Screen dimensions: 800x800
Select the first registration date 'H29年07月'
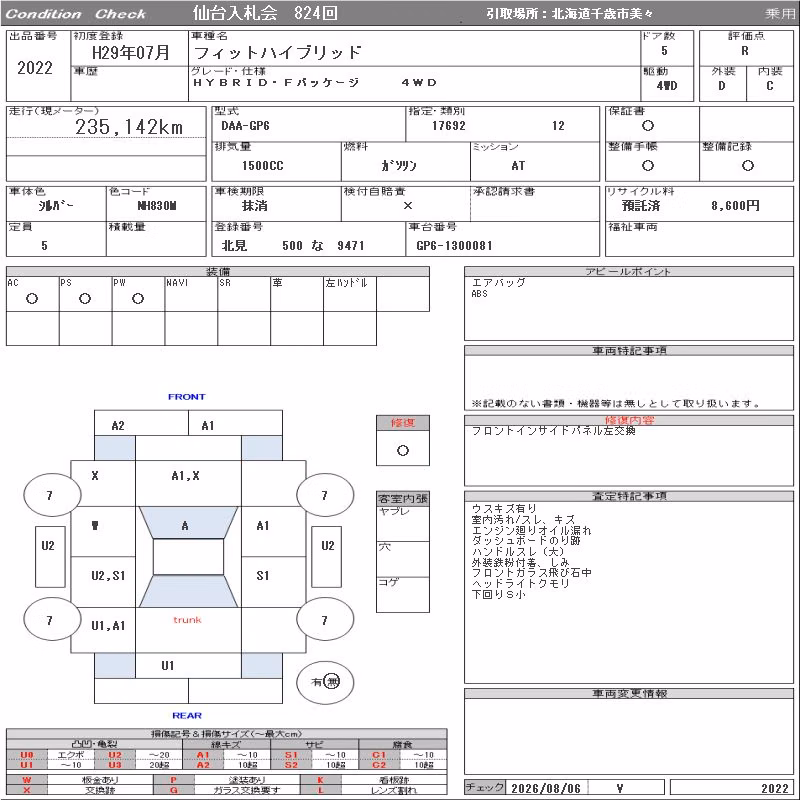130,53
